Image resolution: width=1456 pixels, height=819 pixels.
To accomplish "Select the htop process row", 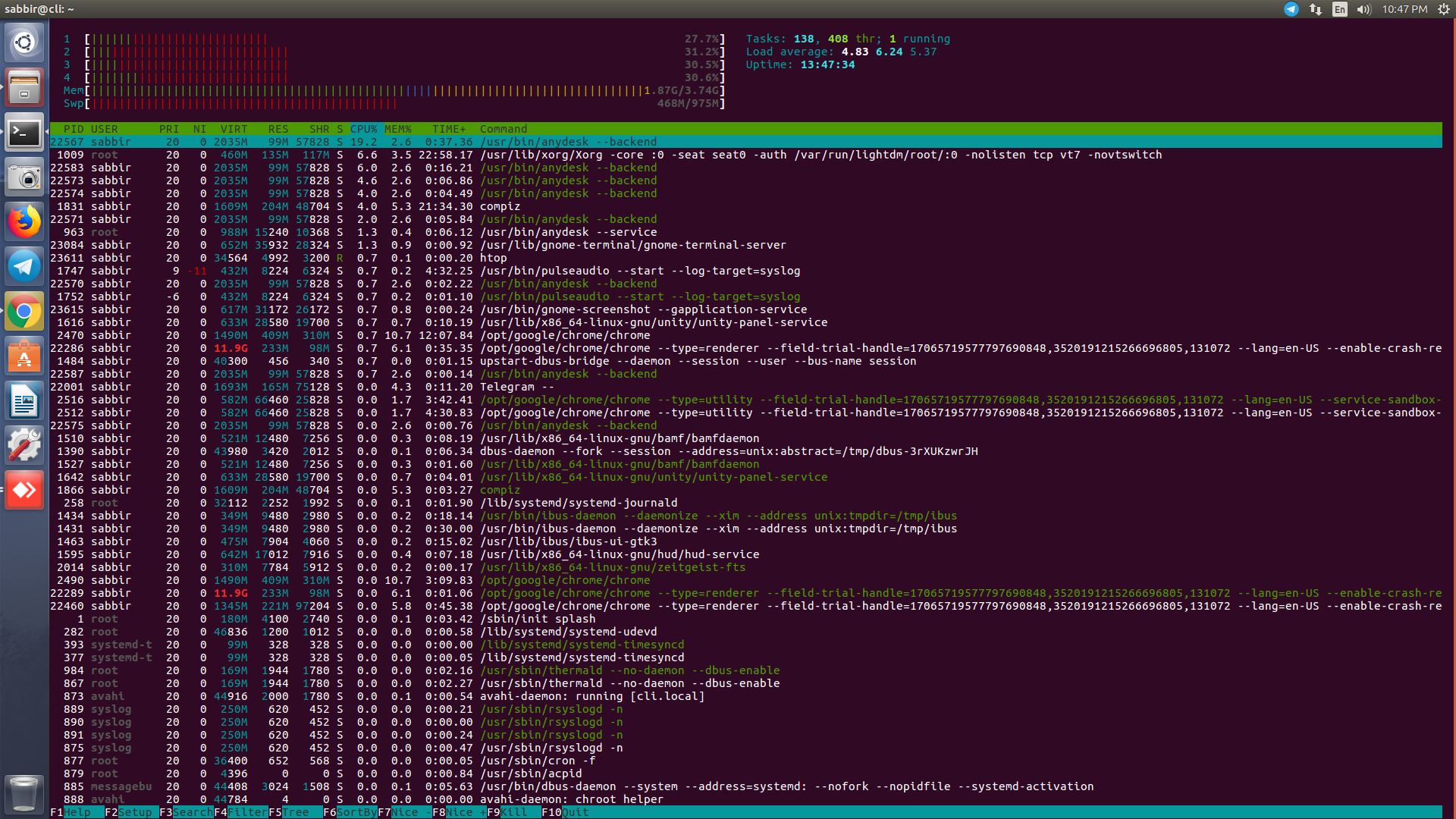I will click(x=746, y=258).
